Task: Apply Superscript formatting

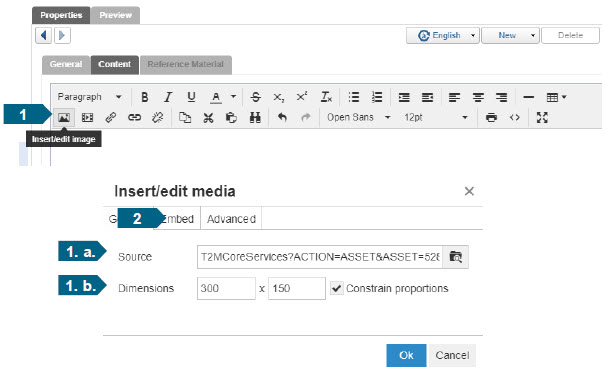Action: coord(302,97)
